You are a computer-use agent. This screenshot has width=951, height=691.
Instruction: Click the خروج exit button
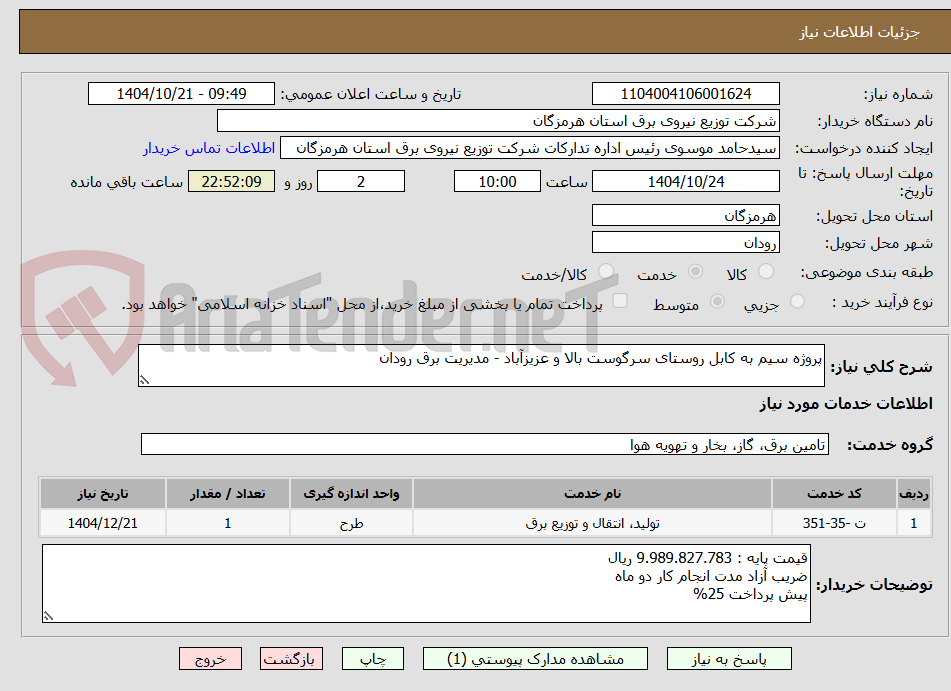210,659
